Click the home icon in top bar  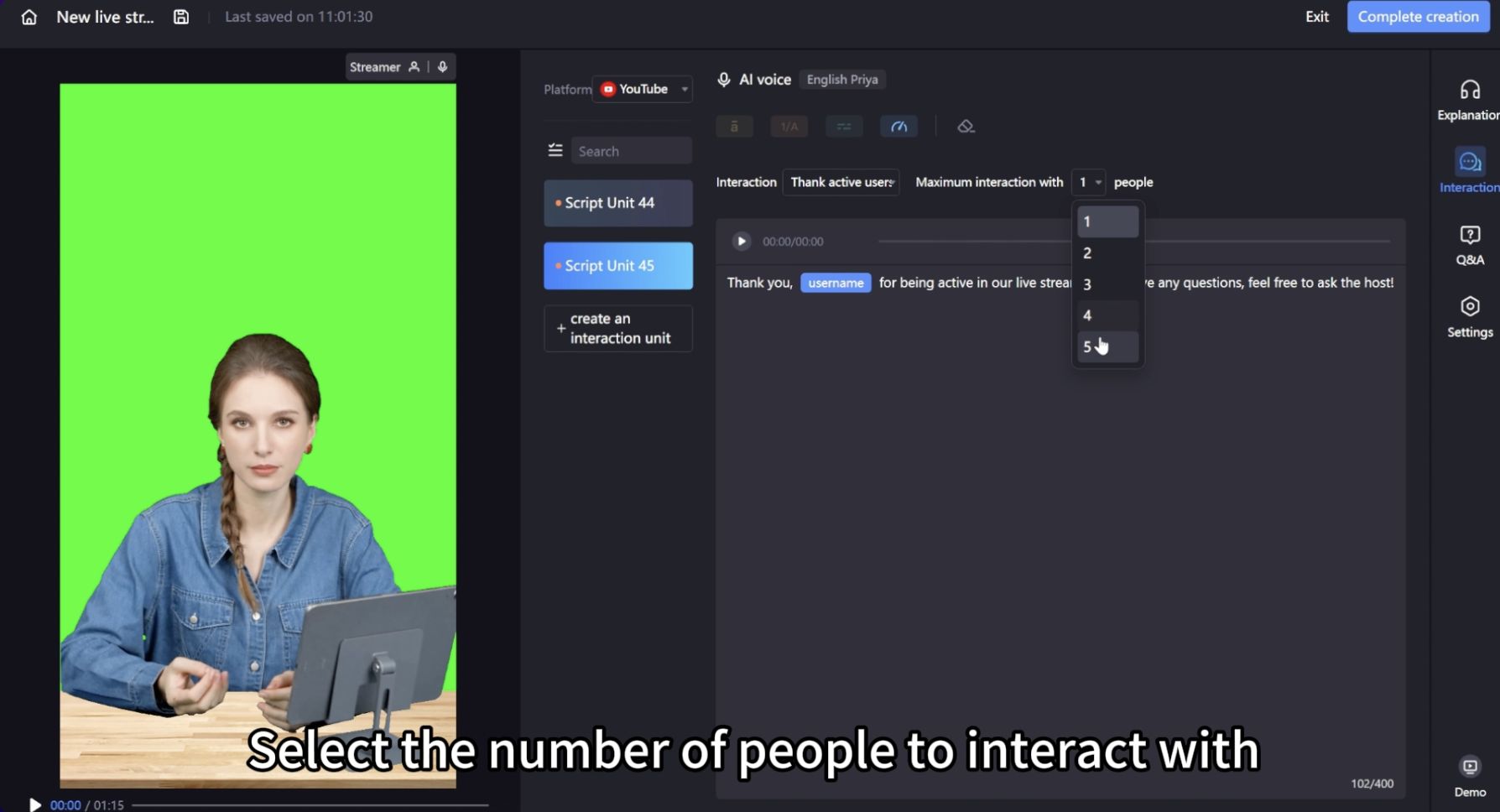[29, 17]
